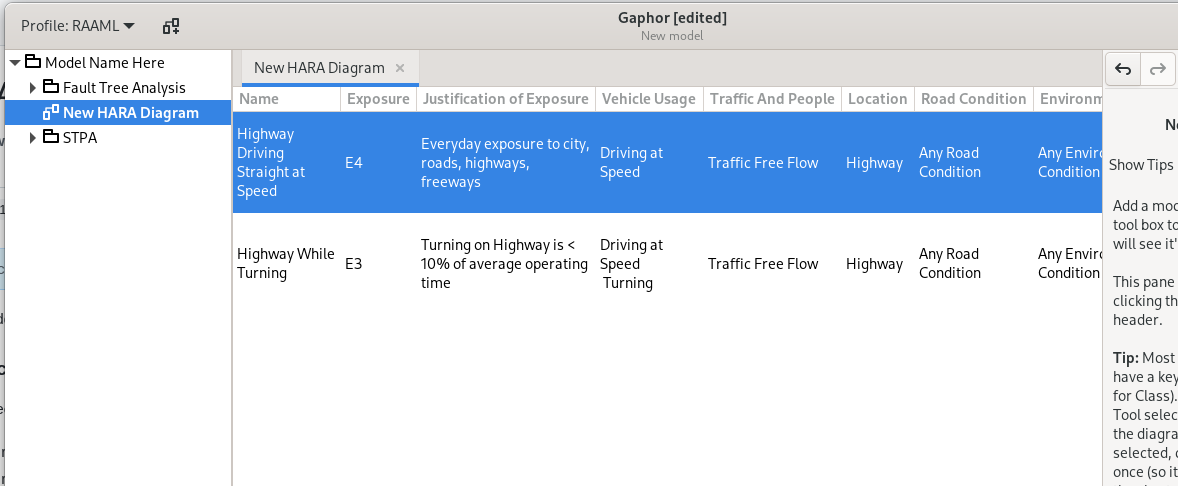The height and width of the screenshot is (486, 1178).
Task: Click the Road Condition column header
Action: [x=974, y=99]
